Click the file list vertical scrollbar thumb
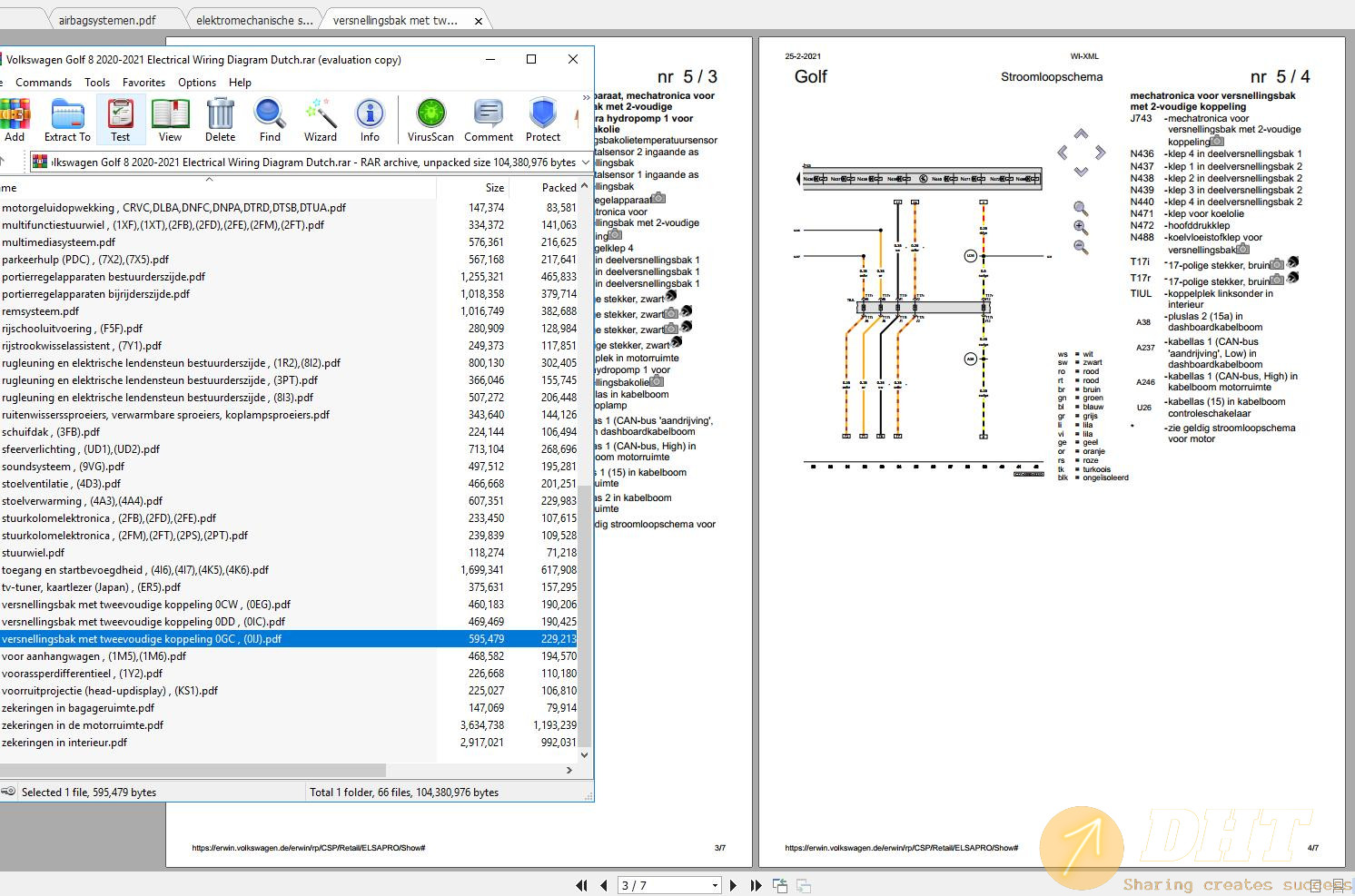 [x=584, y=617]
